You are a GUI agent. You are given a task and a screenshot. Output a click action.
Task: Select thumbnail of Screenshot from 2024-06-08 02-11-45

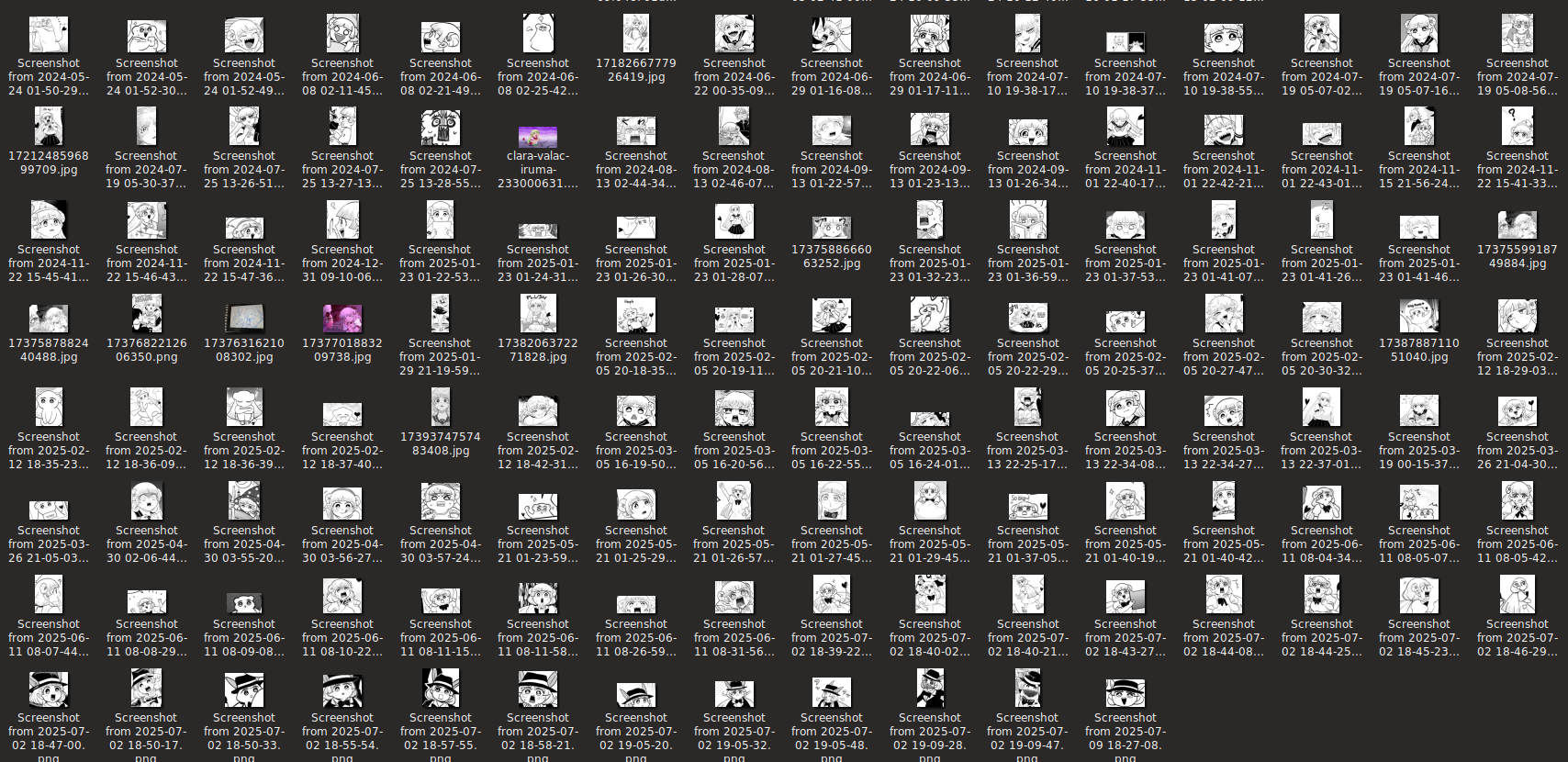pos(342,34)
